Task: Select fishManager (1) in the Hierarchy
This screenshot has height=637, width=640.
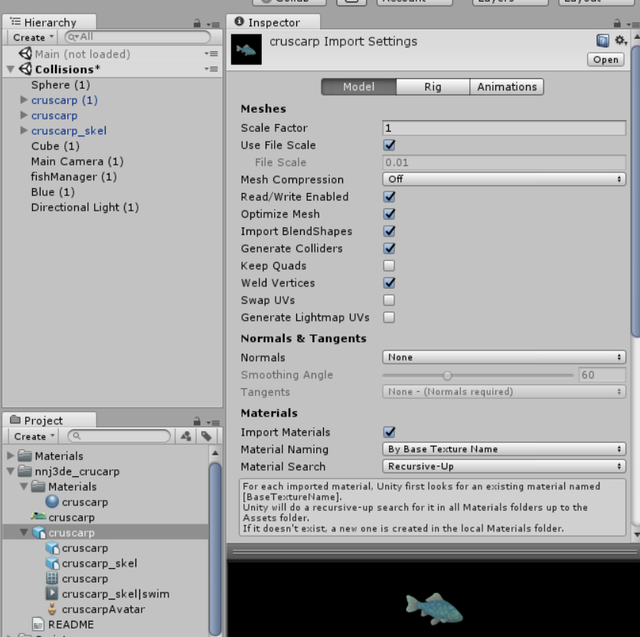Action: tap(74, 177)
